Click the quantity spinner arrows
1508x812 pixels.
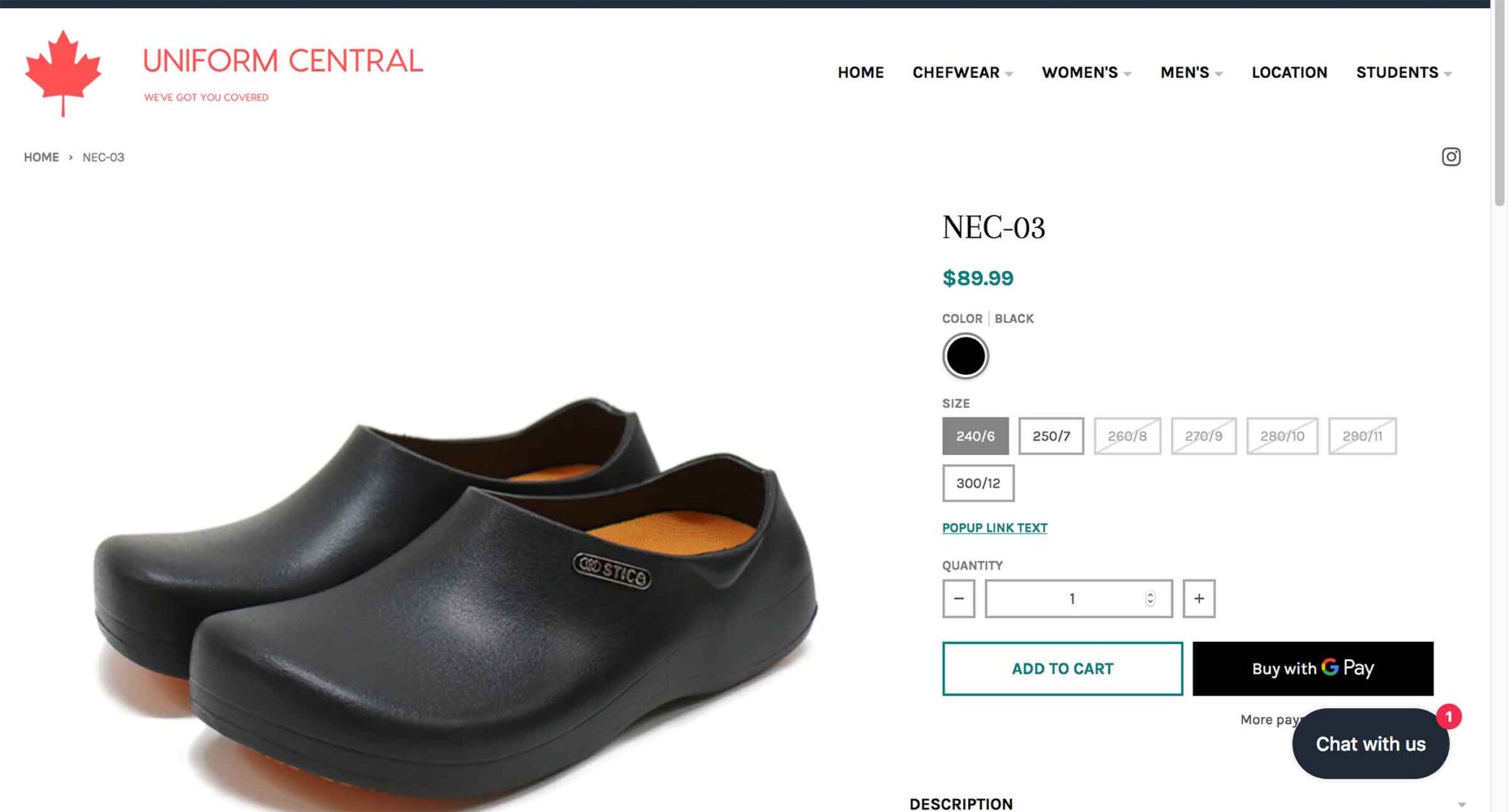(1150, 599)
